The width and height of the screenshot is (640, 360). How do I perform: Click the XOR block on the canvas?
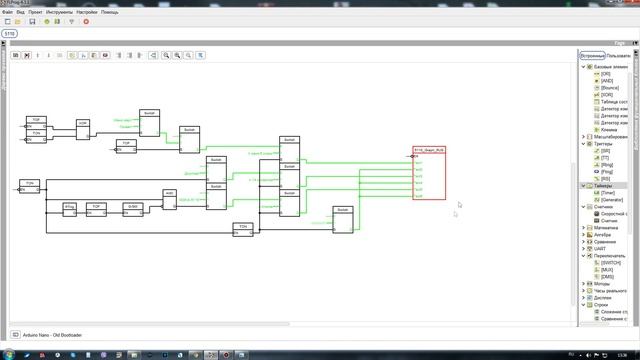click(83, 130)
